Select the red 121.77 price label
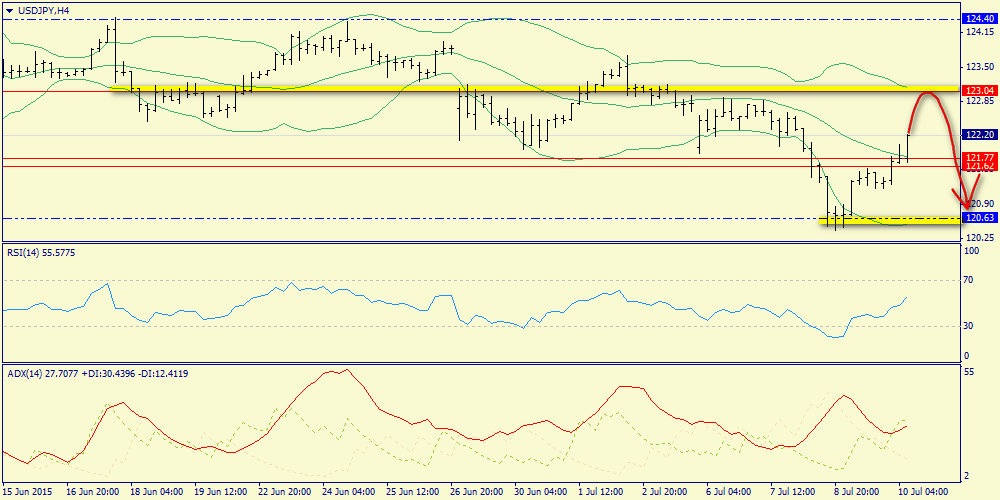Screen dimensions: 1000x500 pyautogui.click(x=976, y=157)
